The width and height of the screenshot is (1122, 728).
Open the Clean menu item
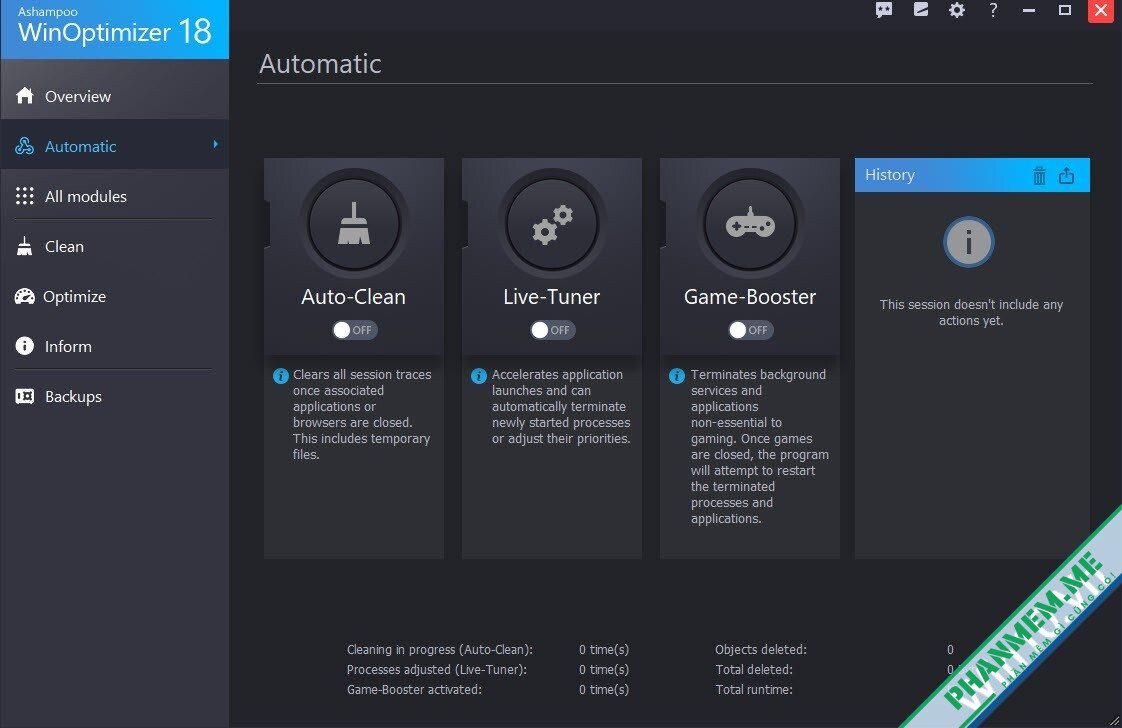(114, 246)
